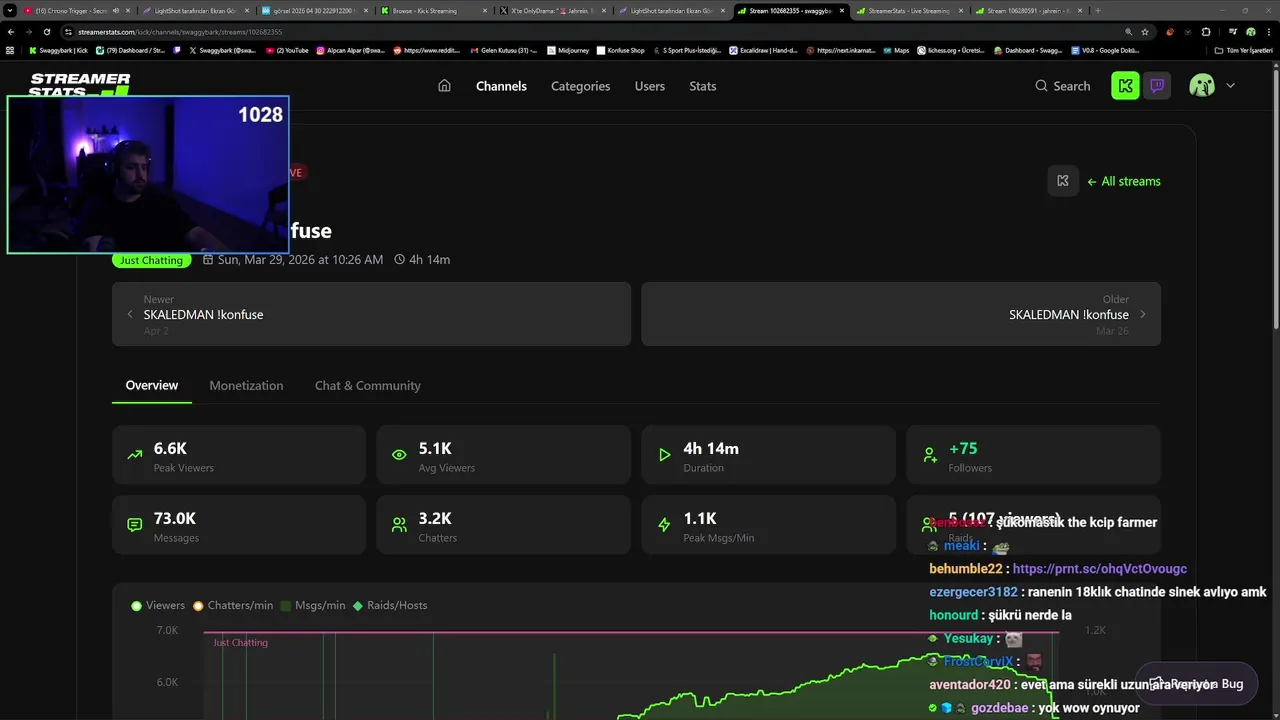Click the stream date Sun, Mar 29, 2026
1280x720 pixels.
tap(300, 259)
